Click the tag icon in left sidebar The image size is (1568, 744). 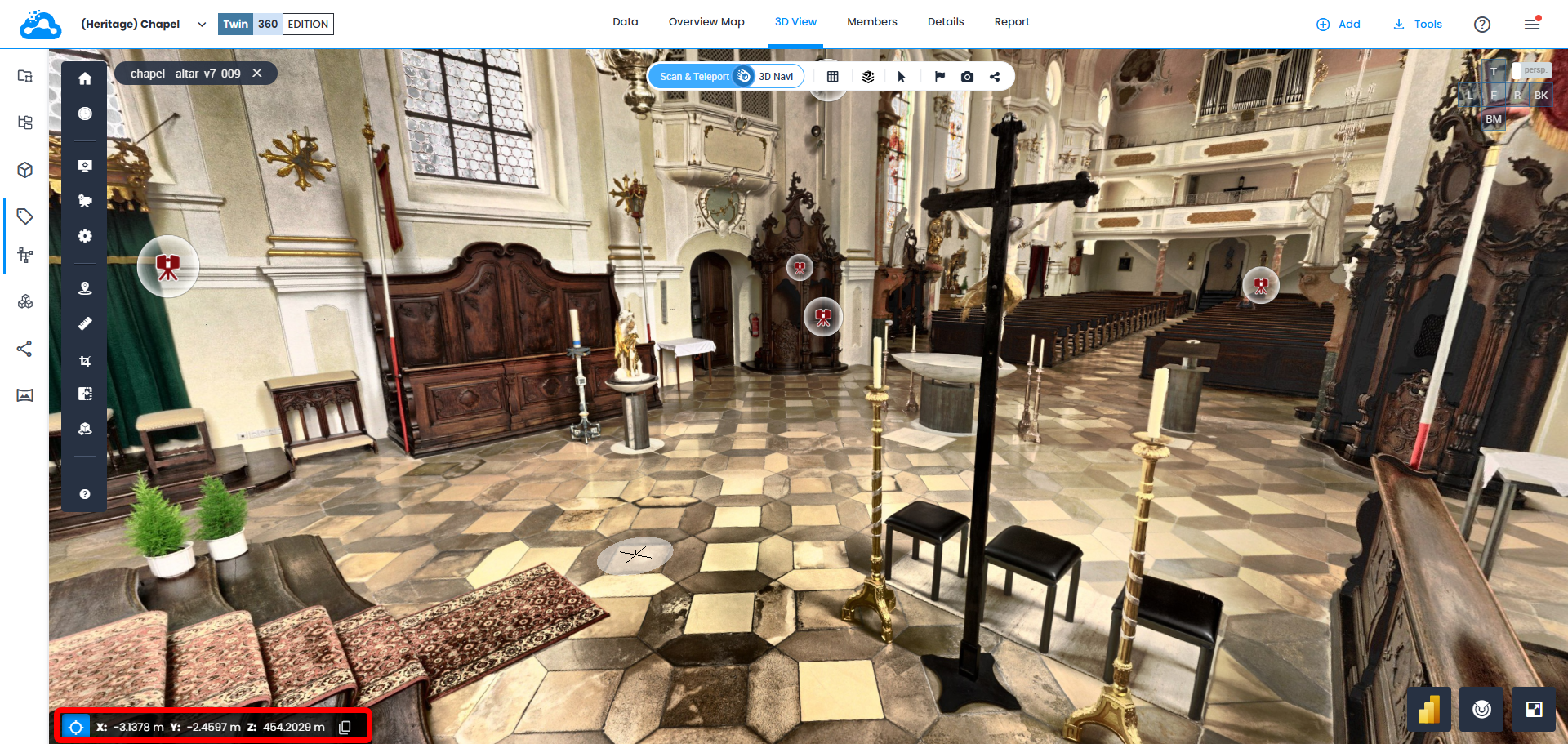pos(25,216)
